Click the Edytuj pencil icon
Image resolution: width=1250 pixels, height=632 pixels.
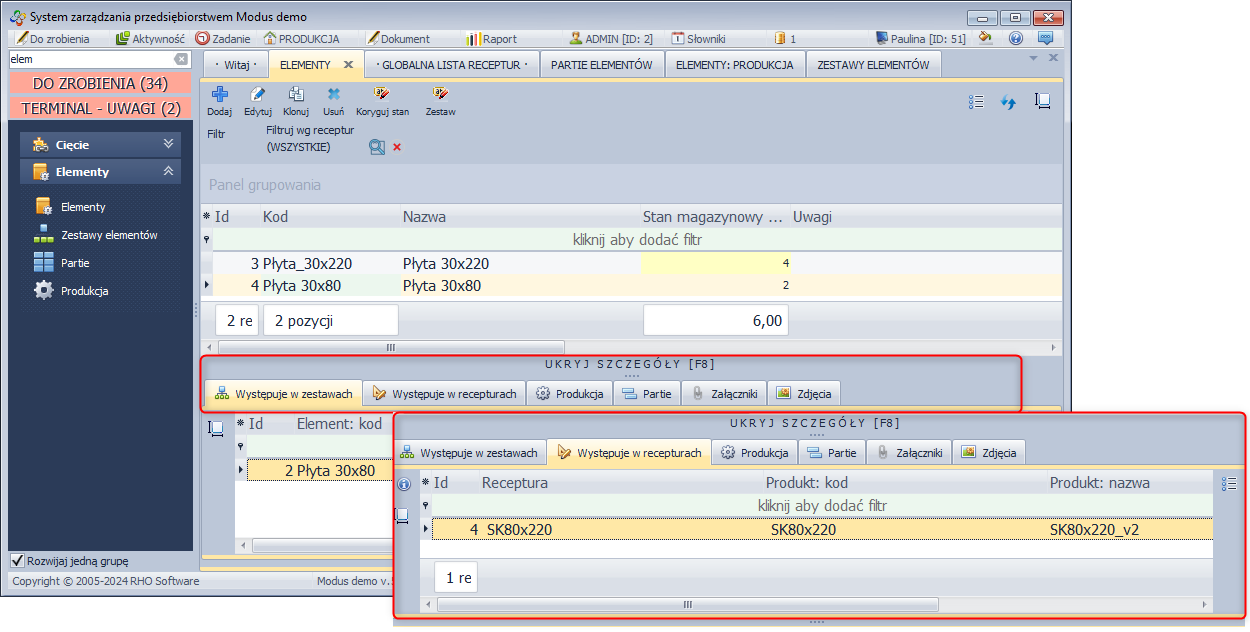(x=258, y=94)
